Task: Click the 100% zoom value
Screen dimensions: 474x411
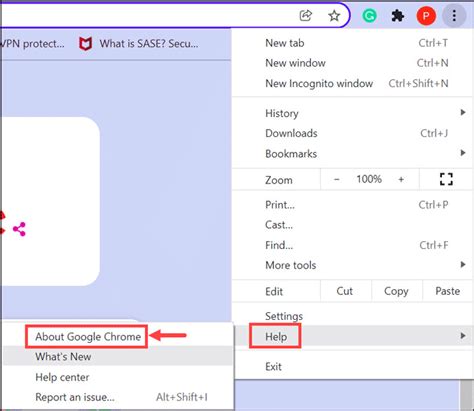Action: pos(369,179)
